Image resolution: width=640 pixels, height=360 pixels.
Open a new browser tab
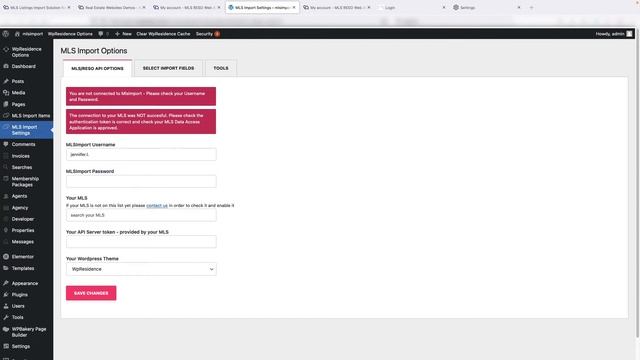531,7
